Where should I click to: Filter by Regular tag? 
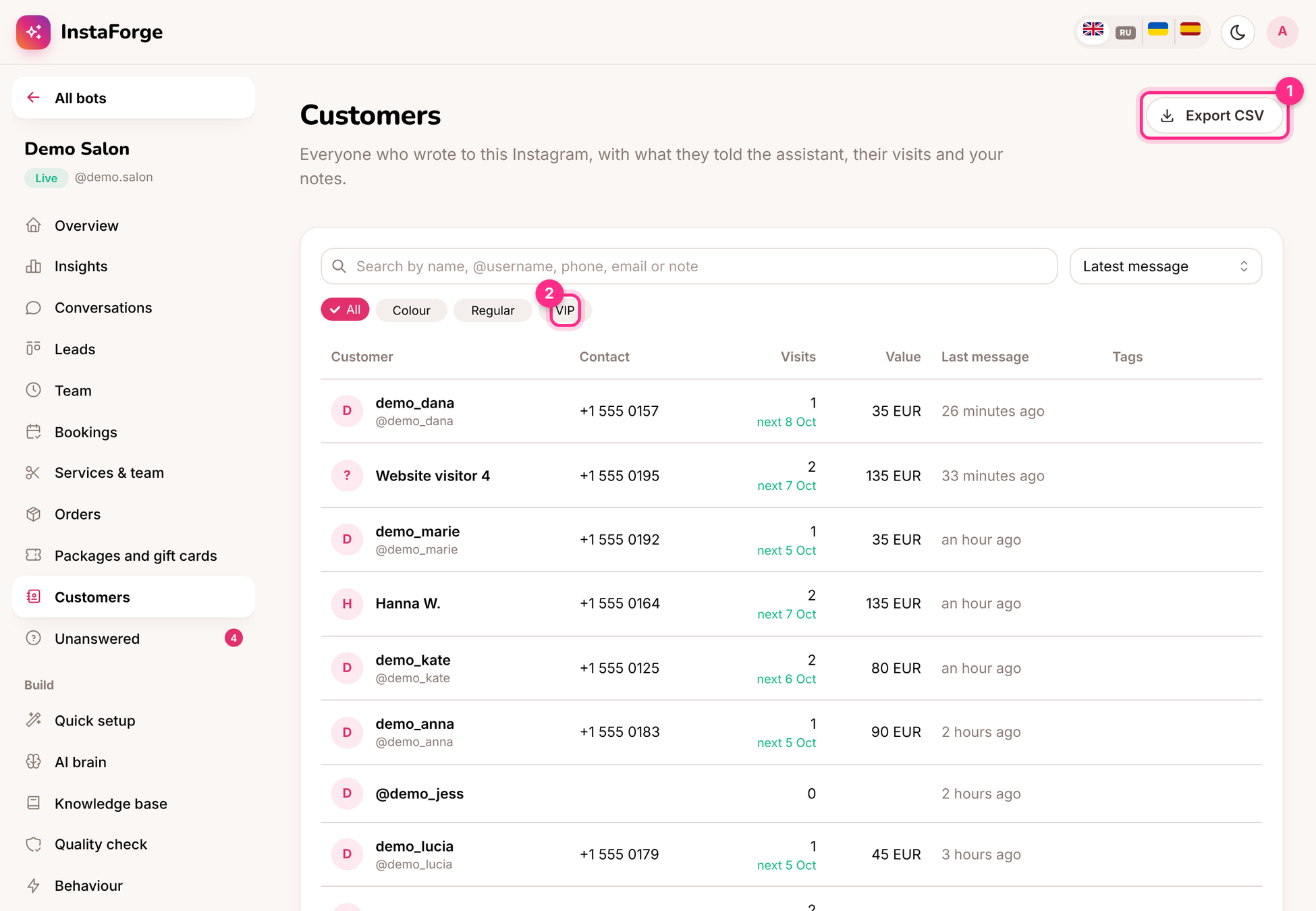493,310
